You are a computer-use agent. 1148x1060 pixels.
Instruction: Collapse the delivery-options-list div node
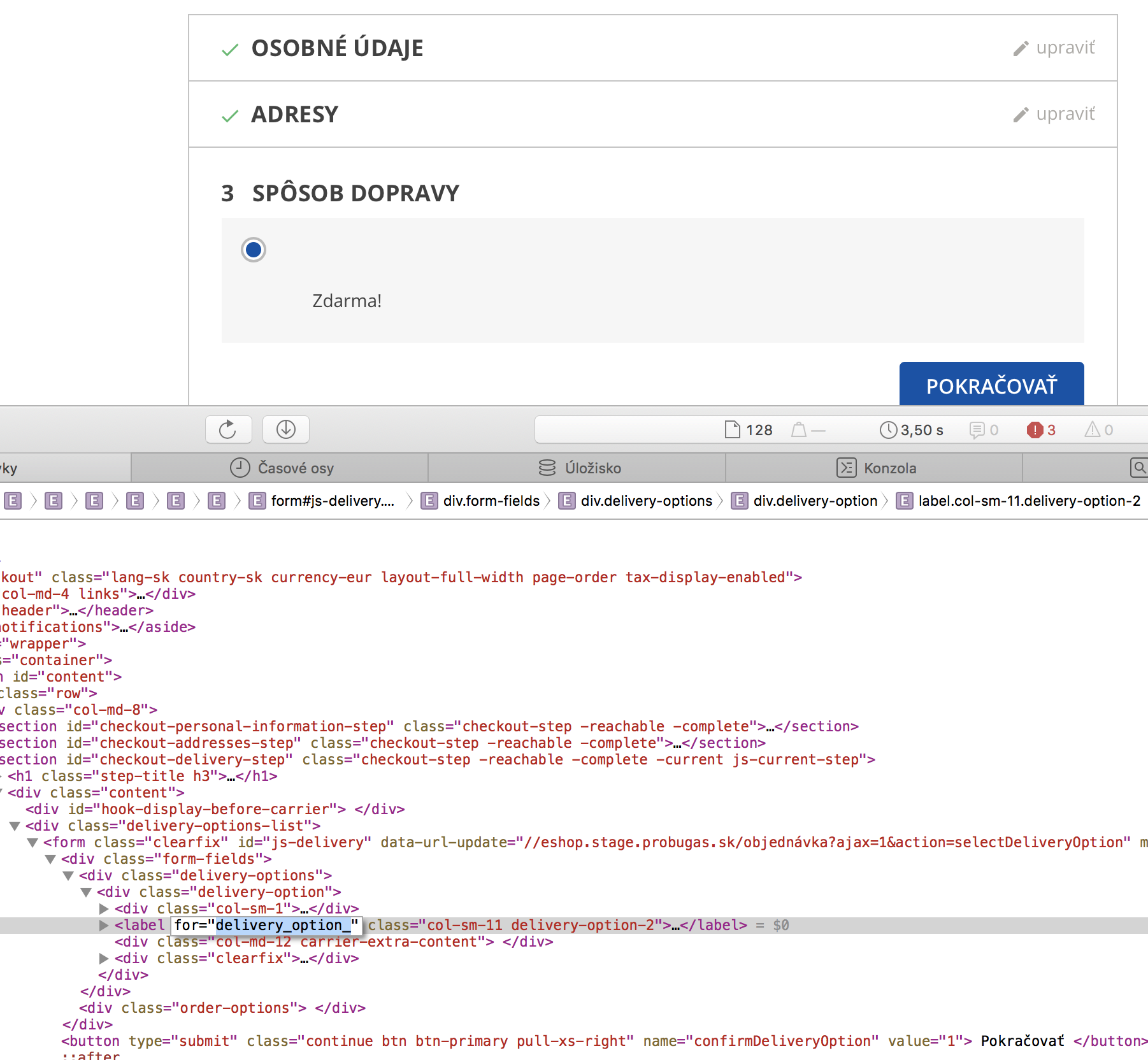point(15,826)
